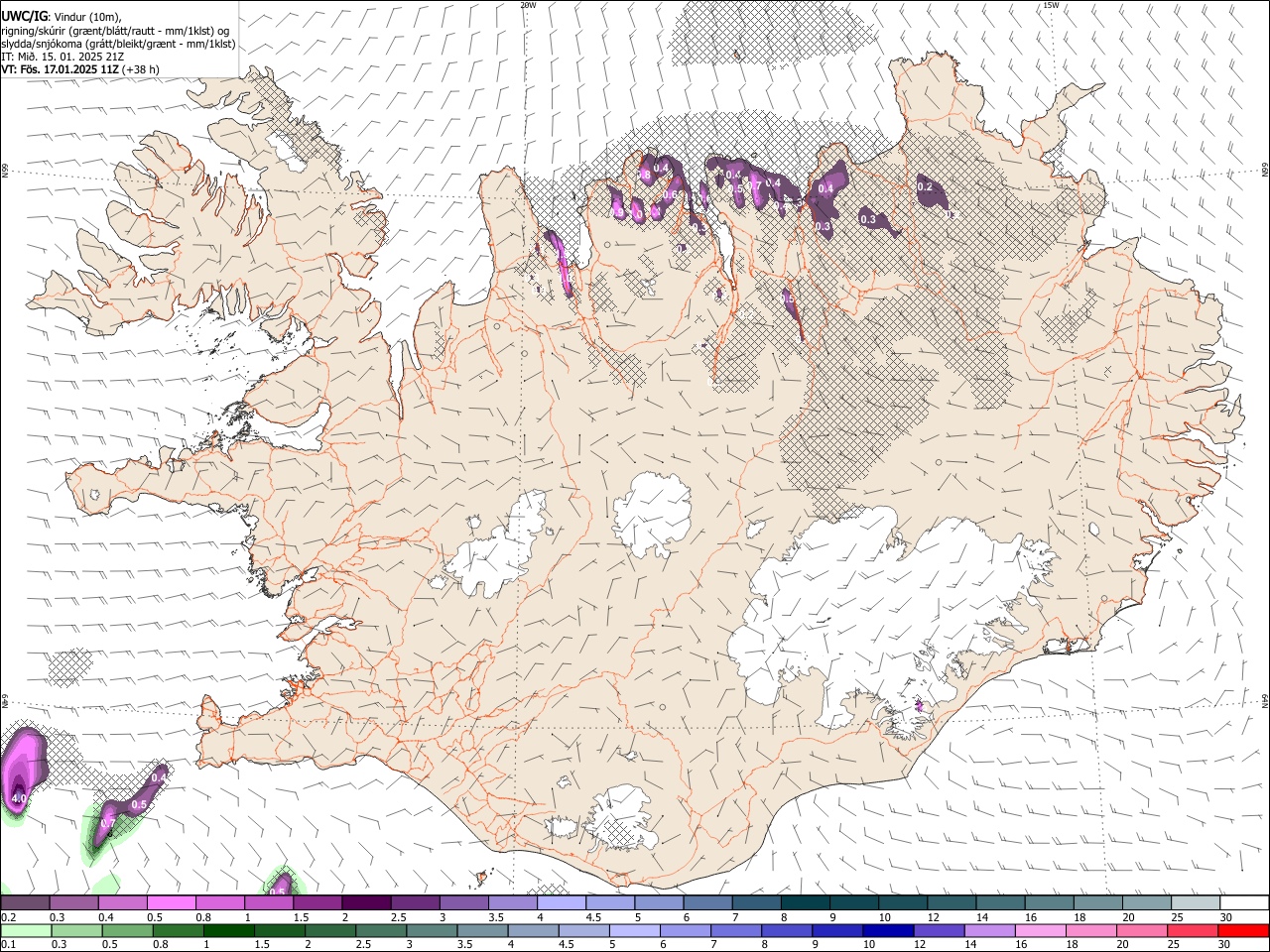Click the 0.2 precipitation label in northeast Iceland
Screen dimensions: 1270x952
(x=925, y=186)
